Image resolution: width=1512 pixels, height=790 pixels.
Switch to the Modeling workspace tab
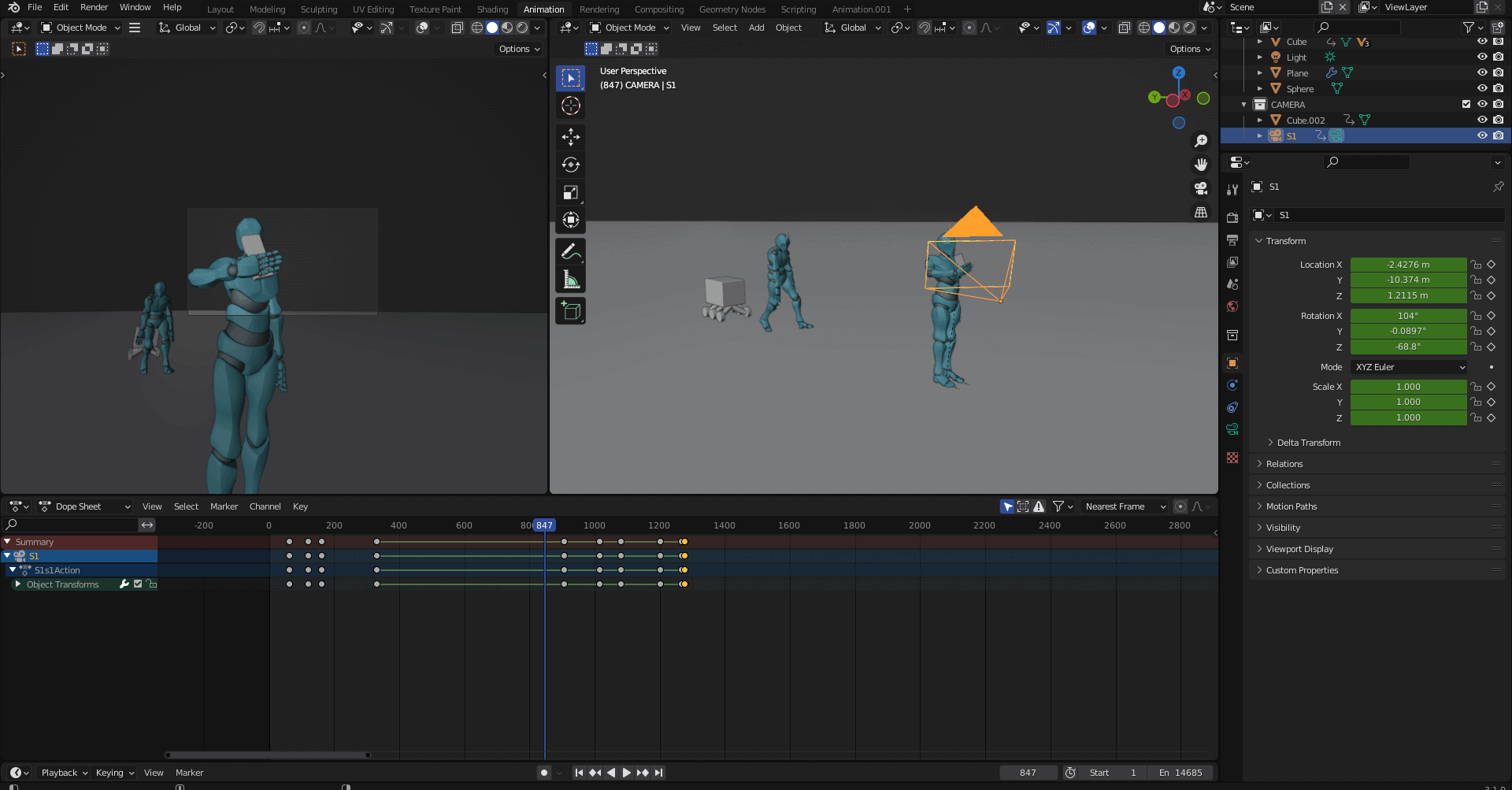click(x=268, y=9)
